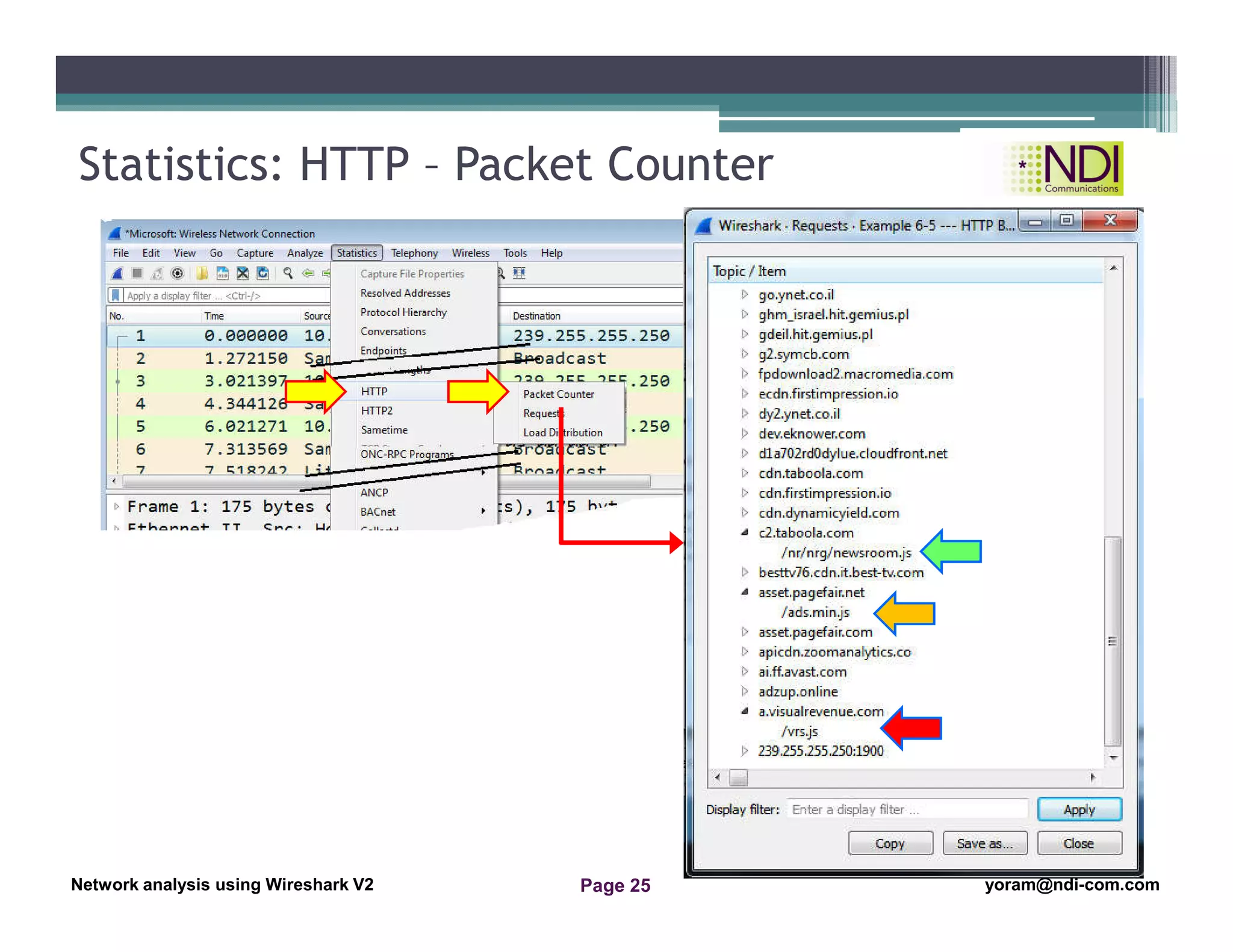Select /vrs.js item
The height and width of the screenshot is (952, 1233).
pos(800,731)
